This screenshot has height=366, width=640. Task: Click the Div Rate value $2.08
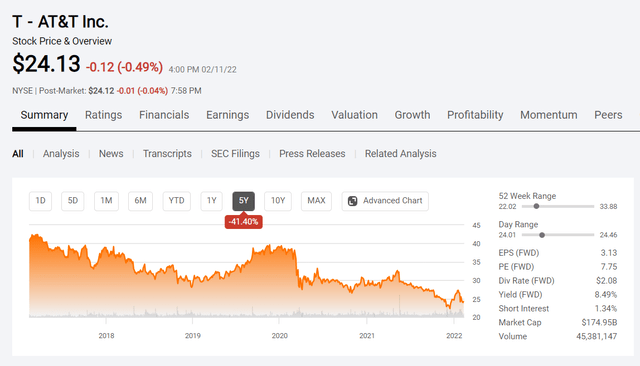[x=607, y=281]
